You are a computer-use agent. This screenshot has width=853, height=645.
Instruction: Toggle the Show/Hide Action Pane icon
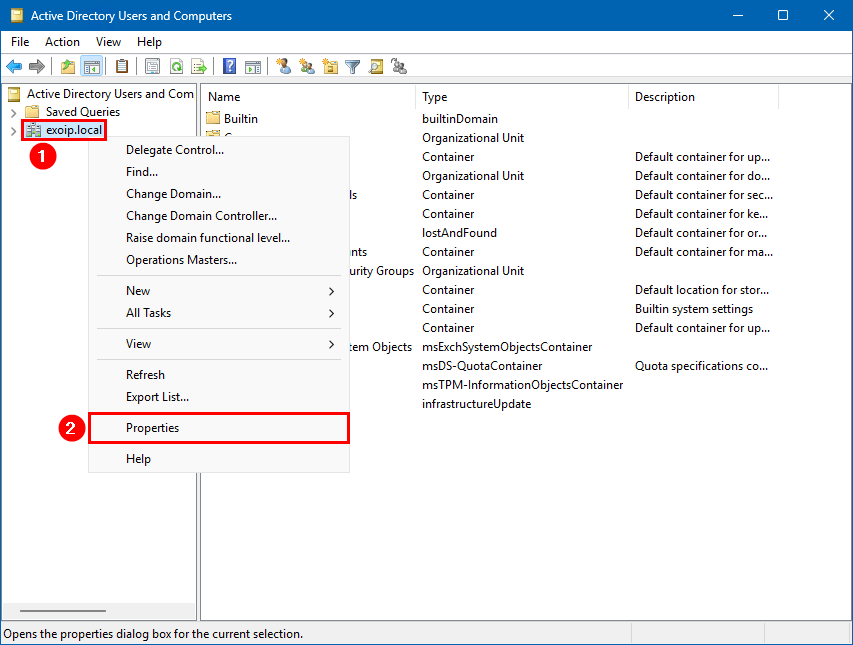(x=253, y=67)
